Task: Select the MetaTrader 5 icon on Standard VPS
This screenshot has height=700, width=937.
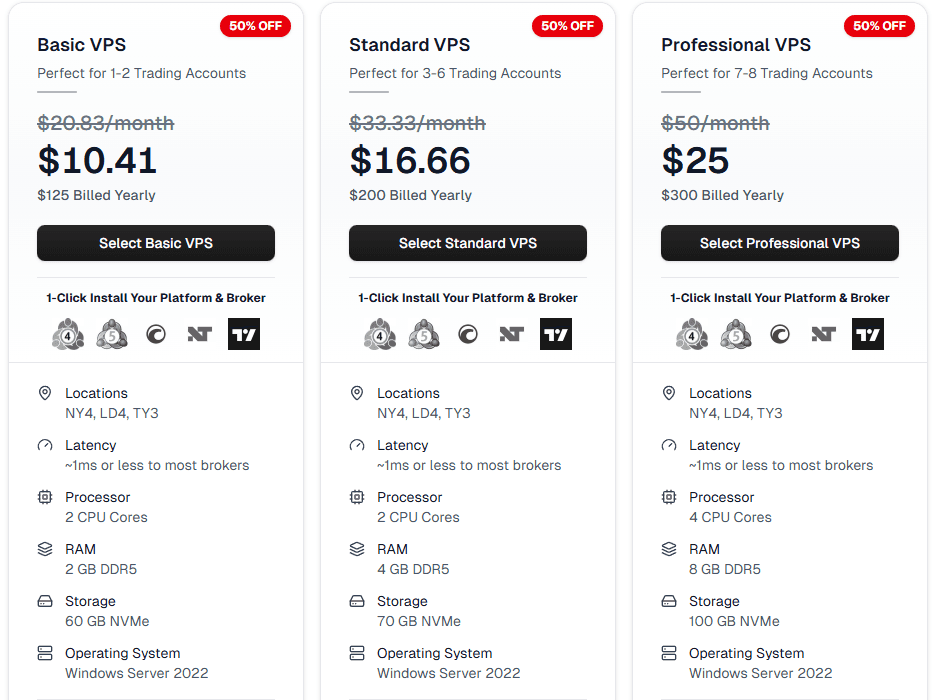Action: 424,333
